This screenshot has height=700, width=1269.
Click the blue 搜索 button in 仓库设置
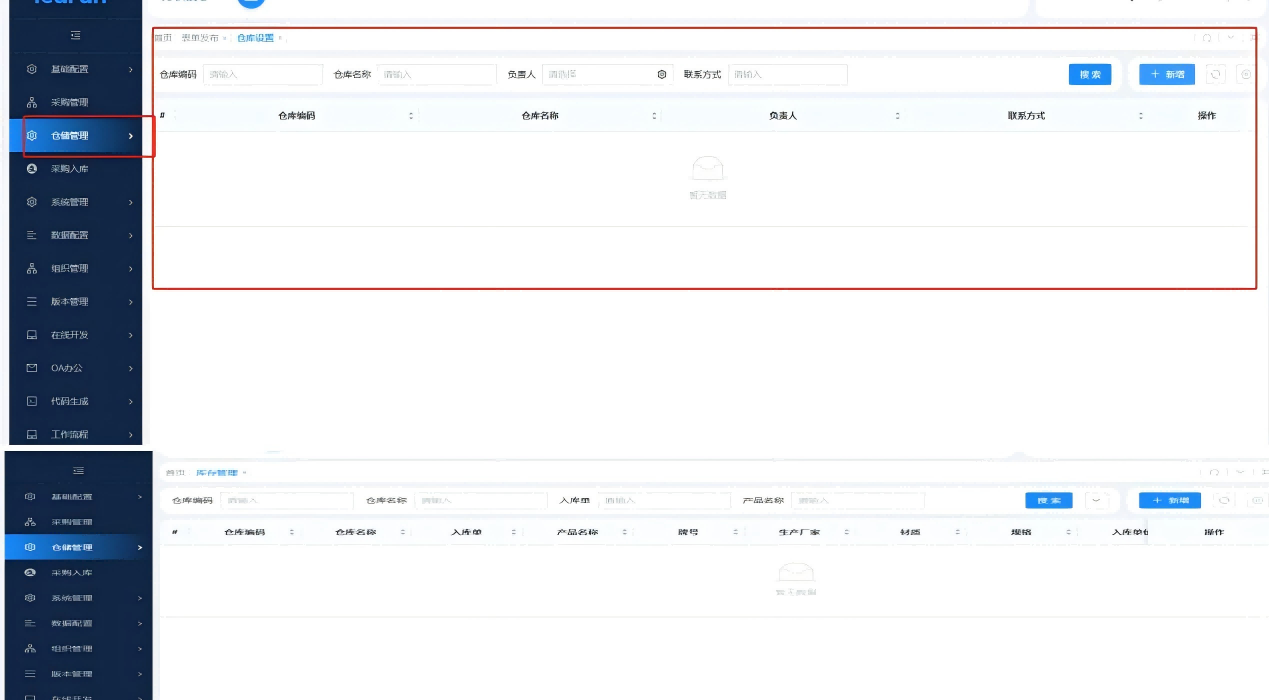(x=1089, y=74)
